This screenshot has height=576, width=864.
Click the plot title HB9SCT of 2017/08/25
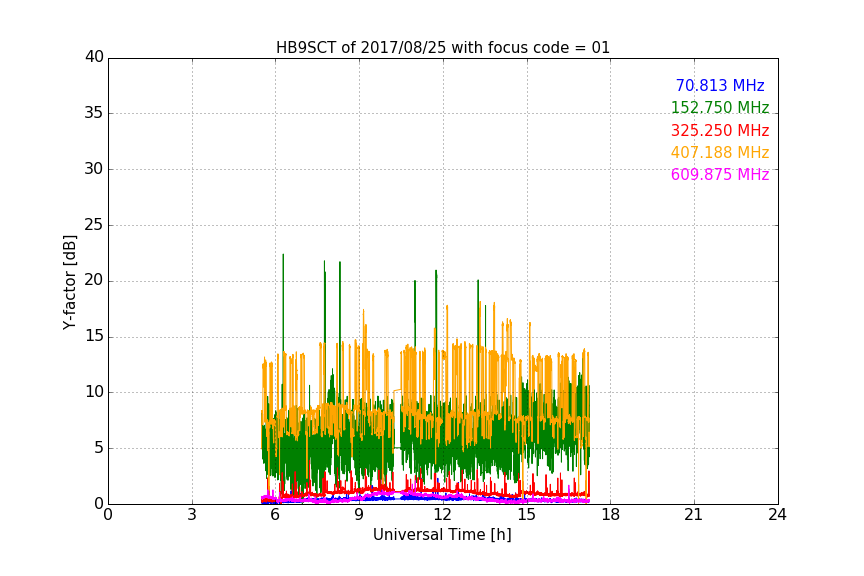point(443,48)
